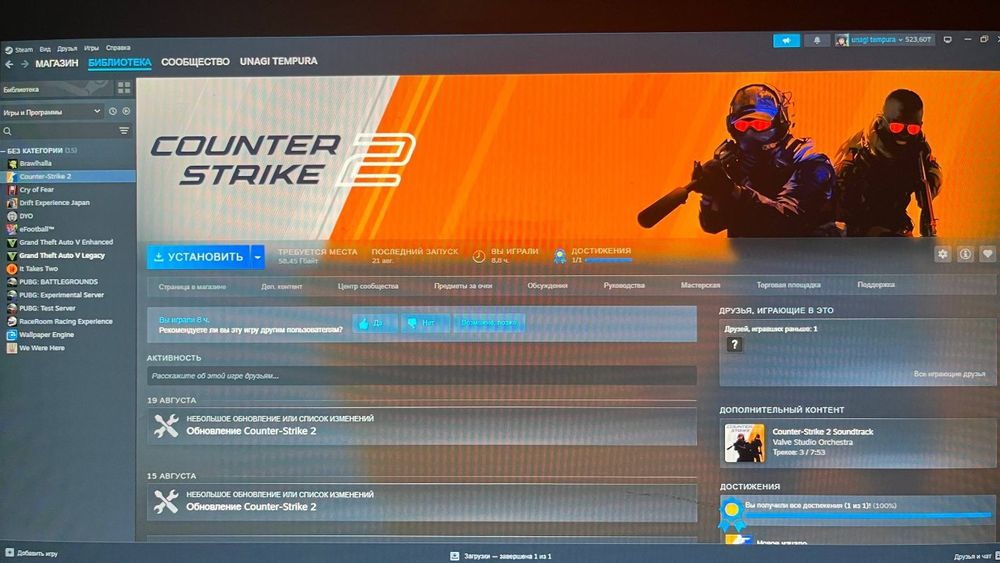Click the УСТАНОВИТЬ install button
Image resolution: width=1000 pixels, height=563 pixels.
tap(198, 257)
